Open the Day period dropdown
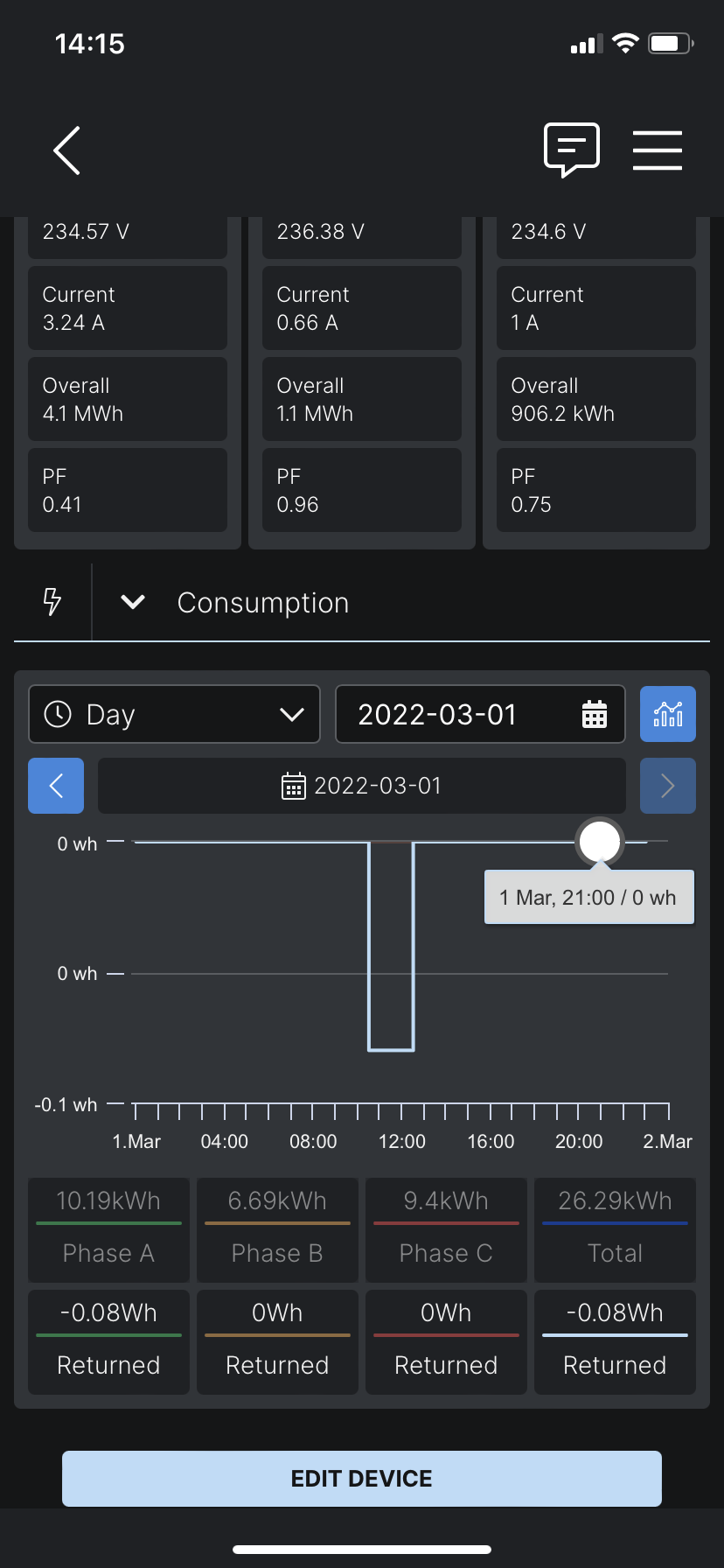The width and height of the screenshot is (724, 1568). tap(175, 714)
